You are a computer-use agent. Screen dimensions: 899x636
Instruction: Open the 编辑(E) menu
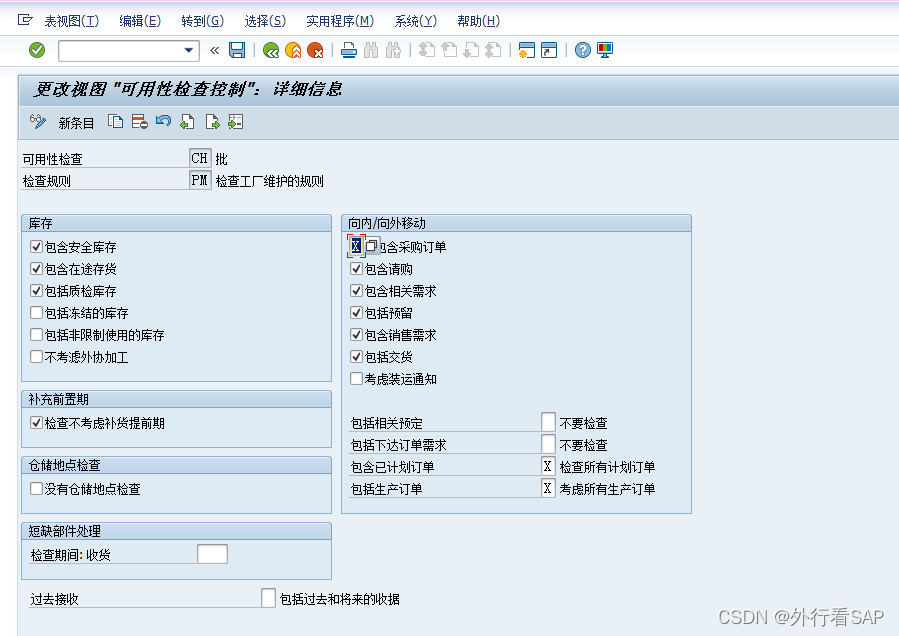pos(140,21)
